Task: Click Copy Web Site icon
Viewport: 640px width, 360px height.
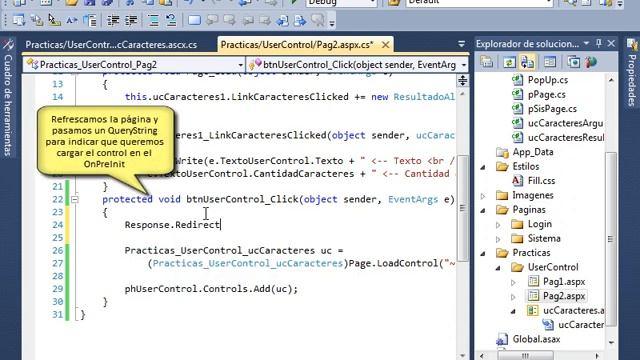Action: (573, 62)
